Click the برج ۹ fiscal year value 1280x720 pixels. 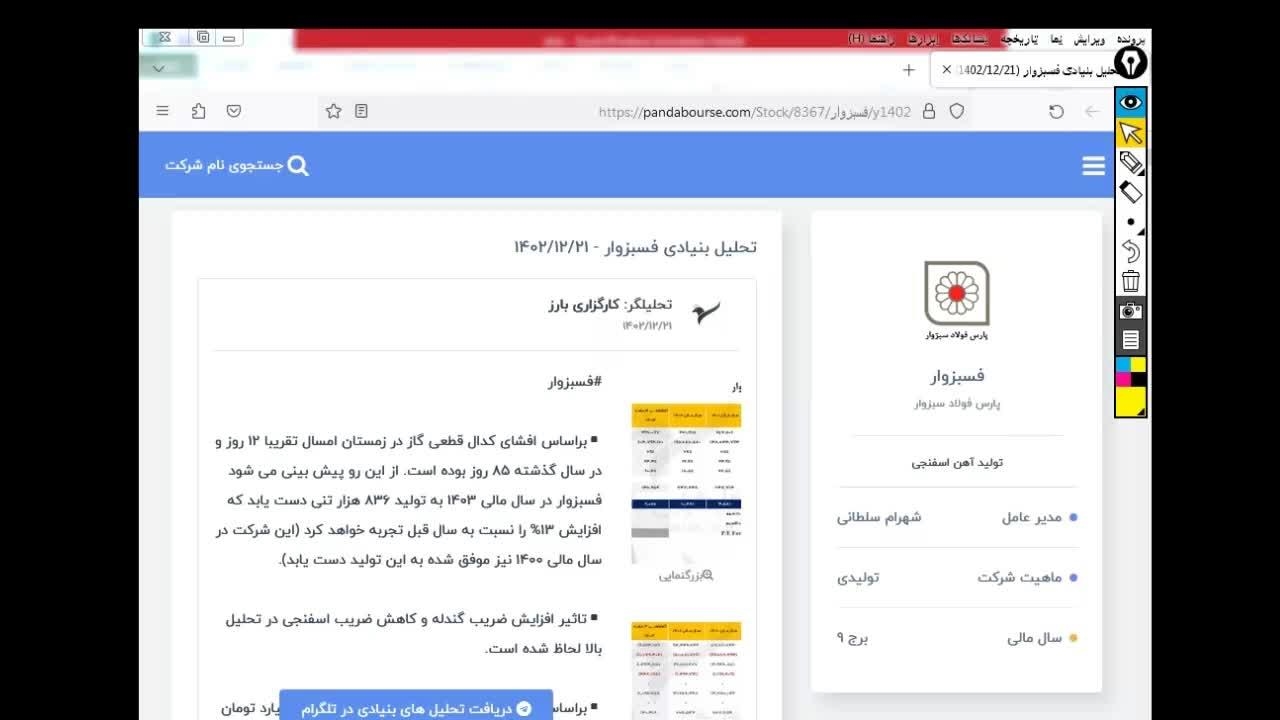[852, 637]
